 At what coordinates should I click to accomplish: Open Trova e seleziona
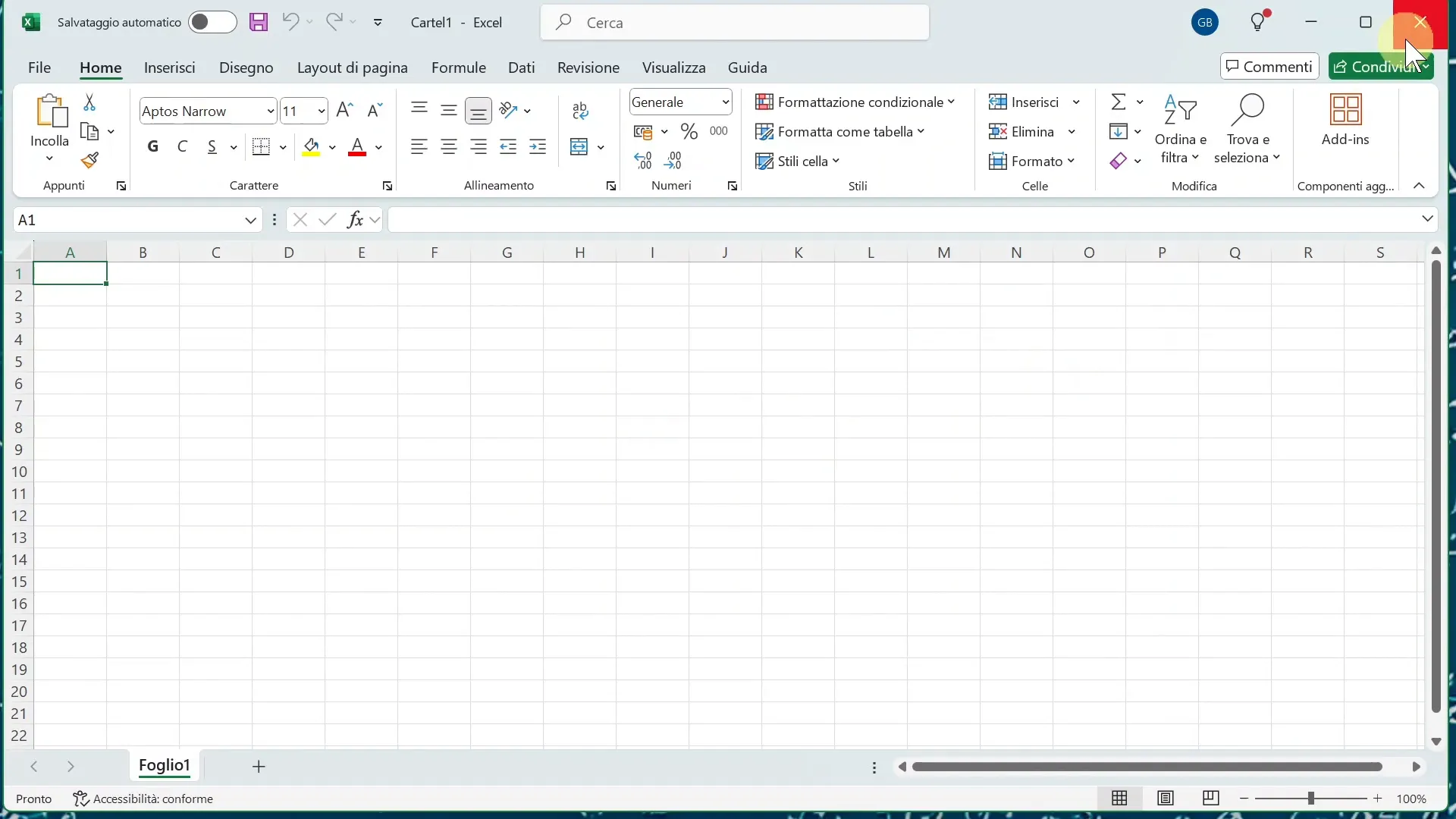point(1247,130)
